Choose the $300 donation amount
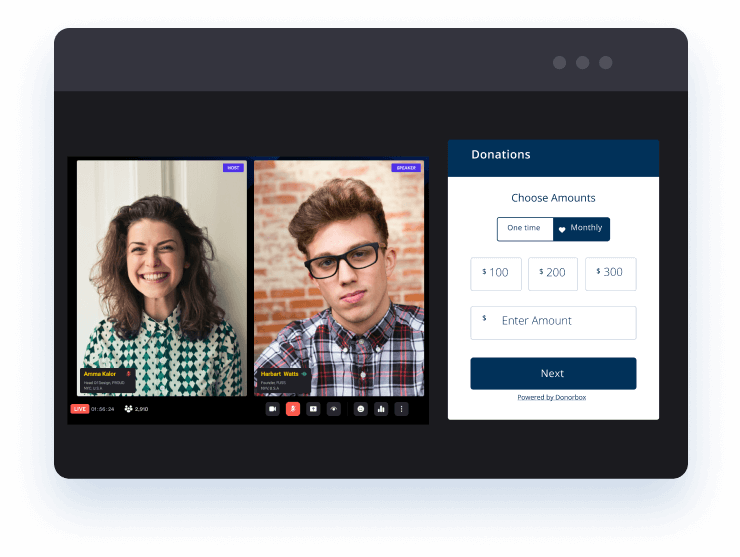 [x=610, y=273]
